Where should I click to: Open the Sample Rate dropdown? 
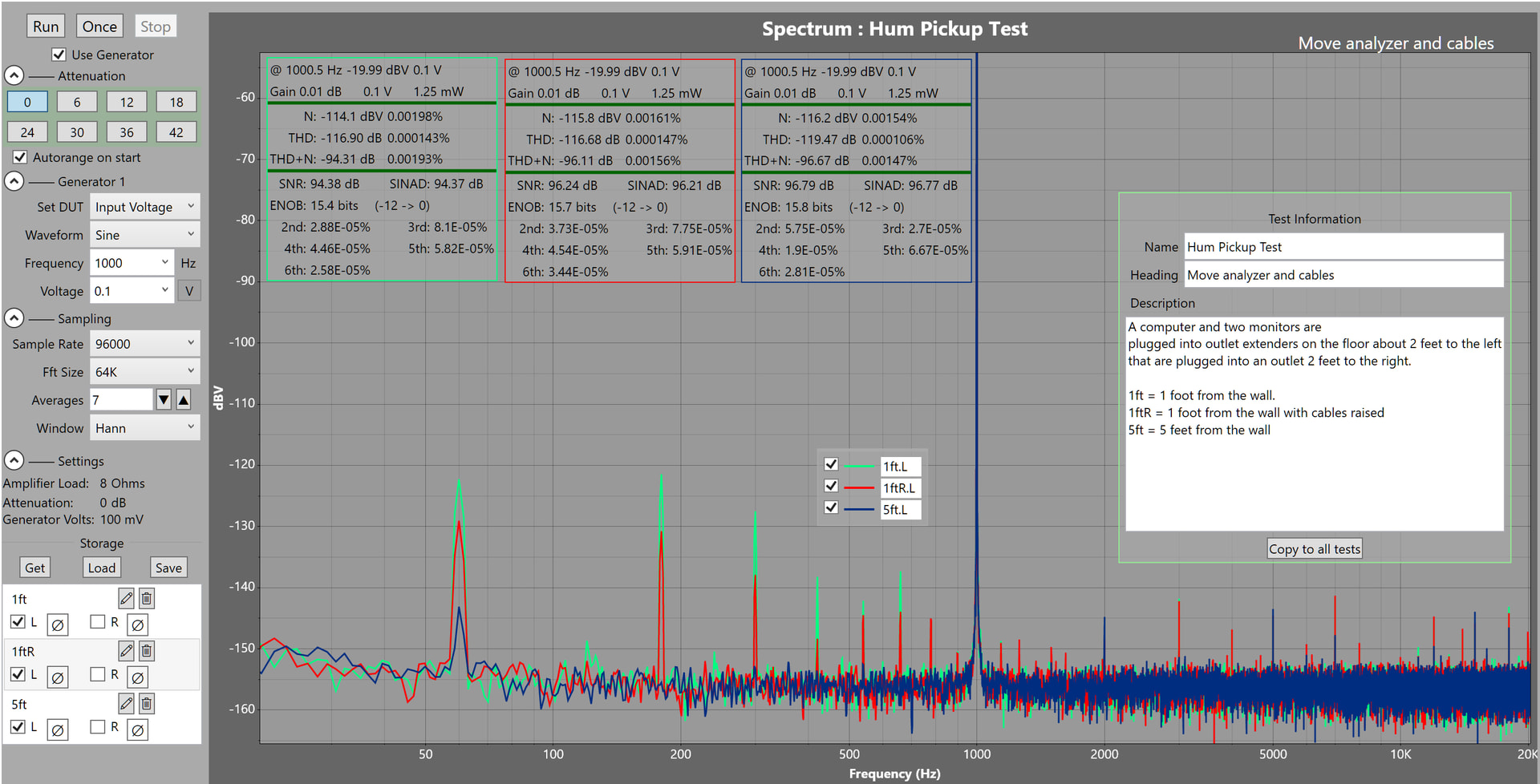(x=144, y=344)
